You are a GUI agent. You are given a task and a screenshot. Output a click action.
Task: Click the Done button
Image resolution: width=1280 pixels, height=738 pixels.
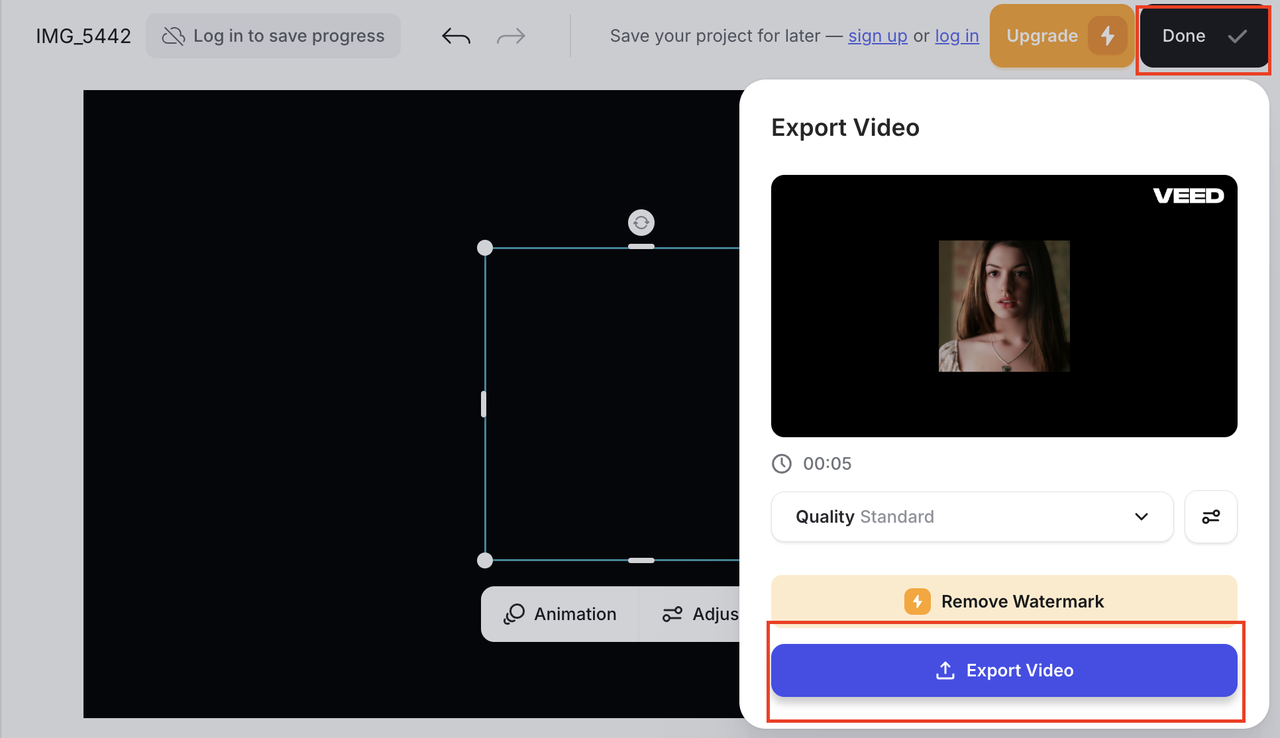point(1204,36)
